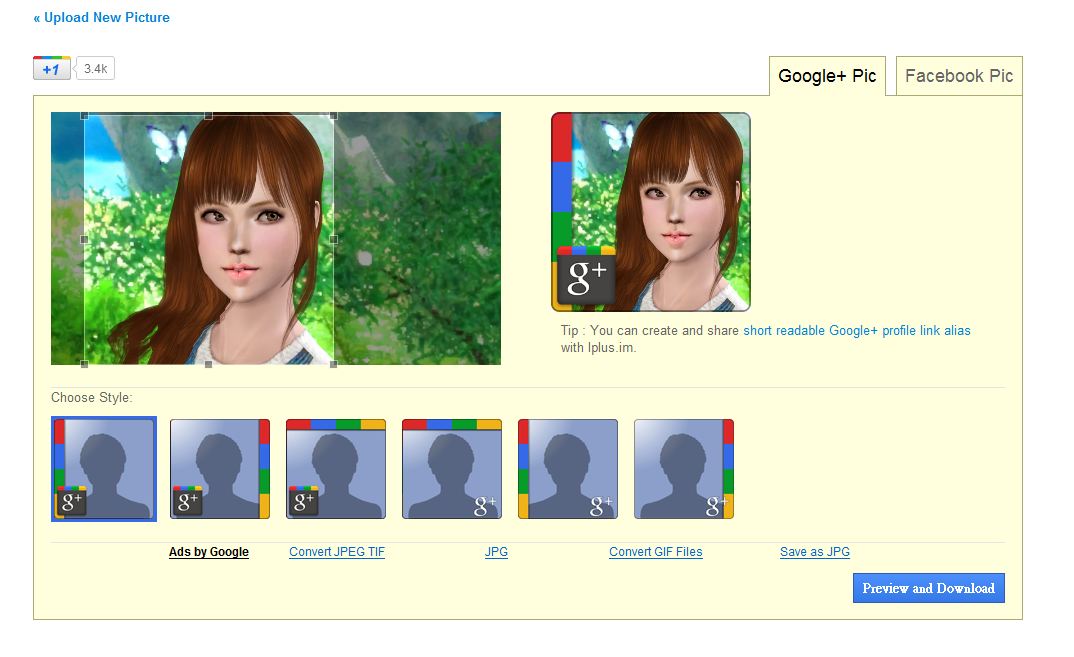
Task: Switch to the Google+ Pic tab
Action: coord(827,76)
